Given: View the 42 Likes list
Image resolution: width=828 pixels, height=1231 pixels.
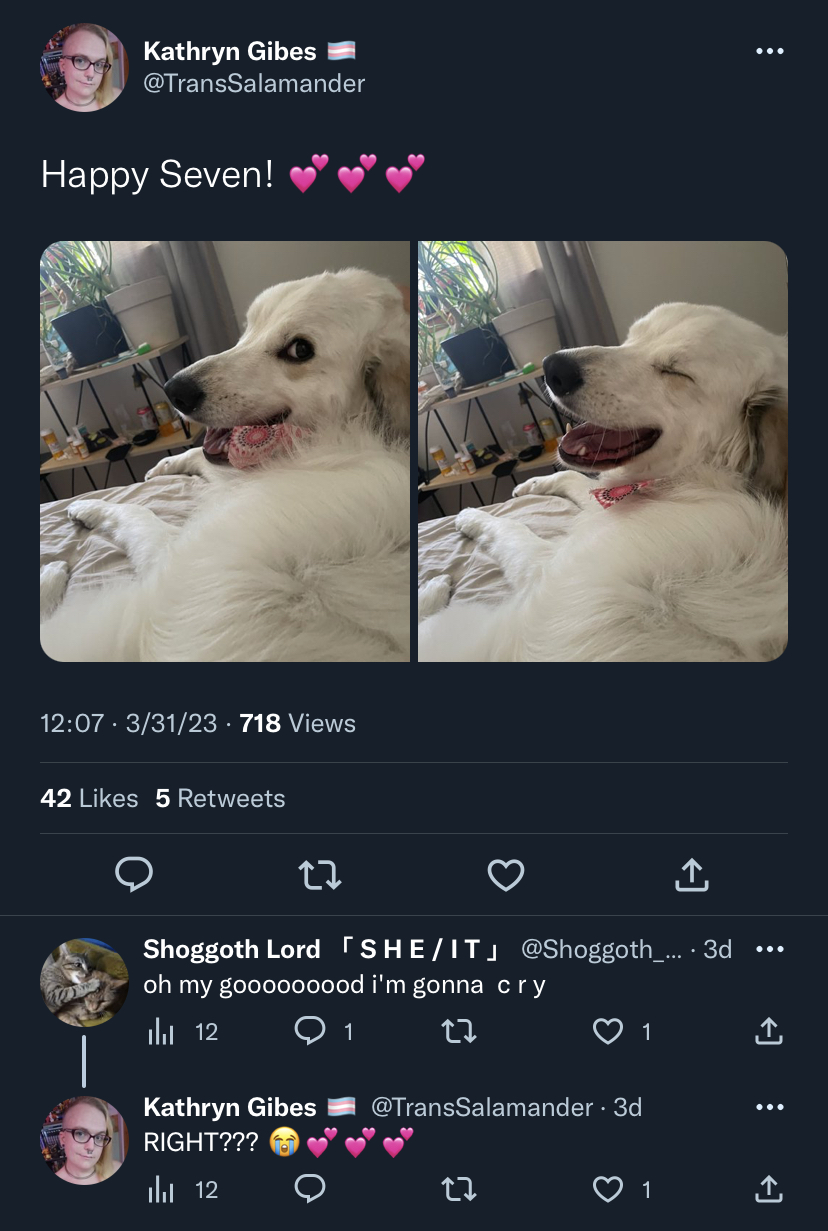Looking at the screenshot, I should click(x=89, y=798).
